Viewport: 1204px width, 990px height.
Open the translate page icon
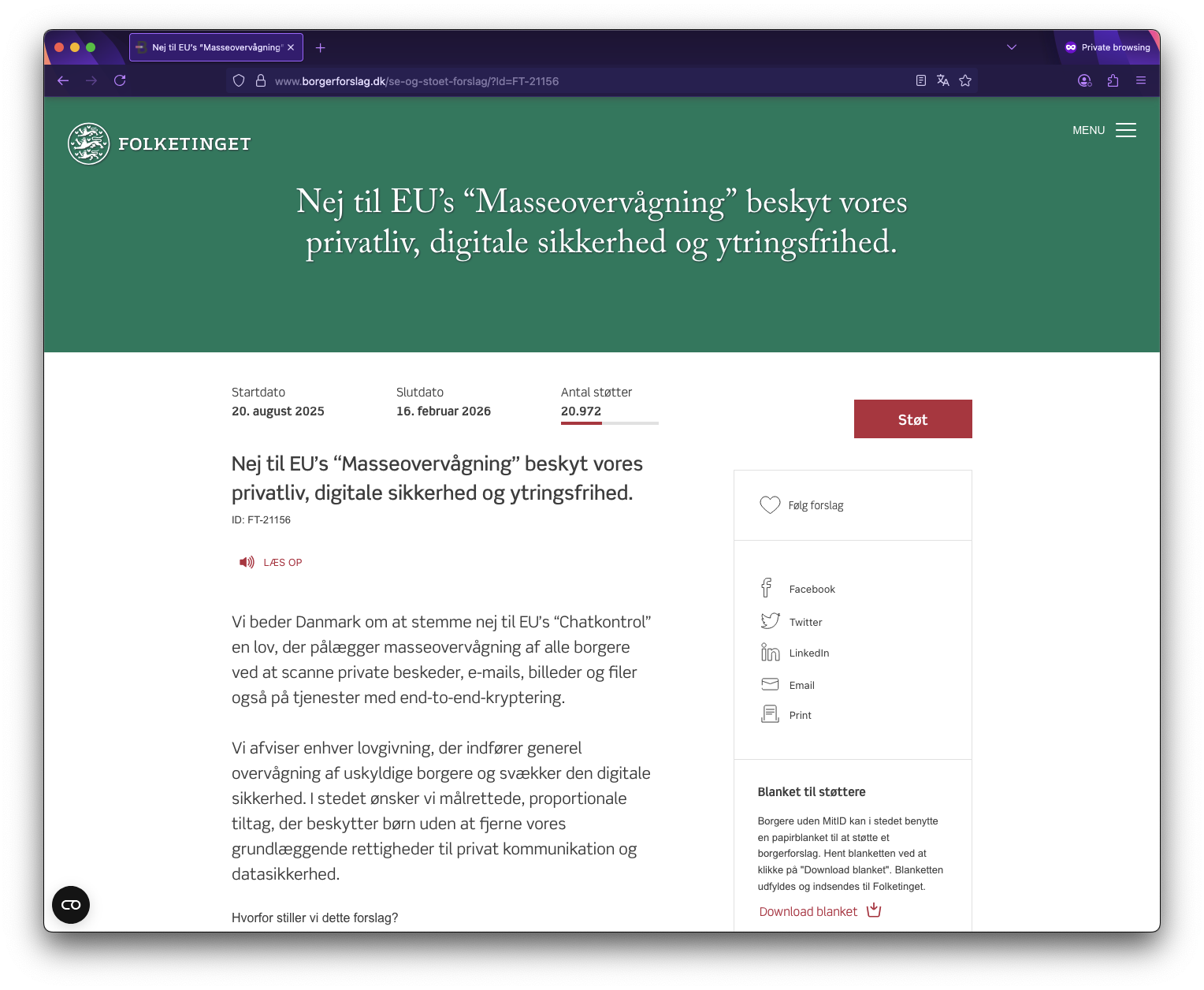(942, 80)
